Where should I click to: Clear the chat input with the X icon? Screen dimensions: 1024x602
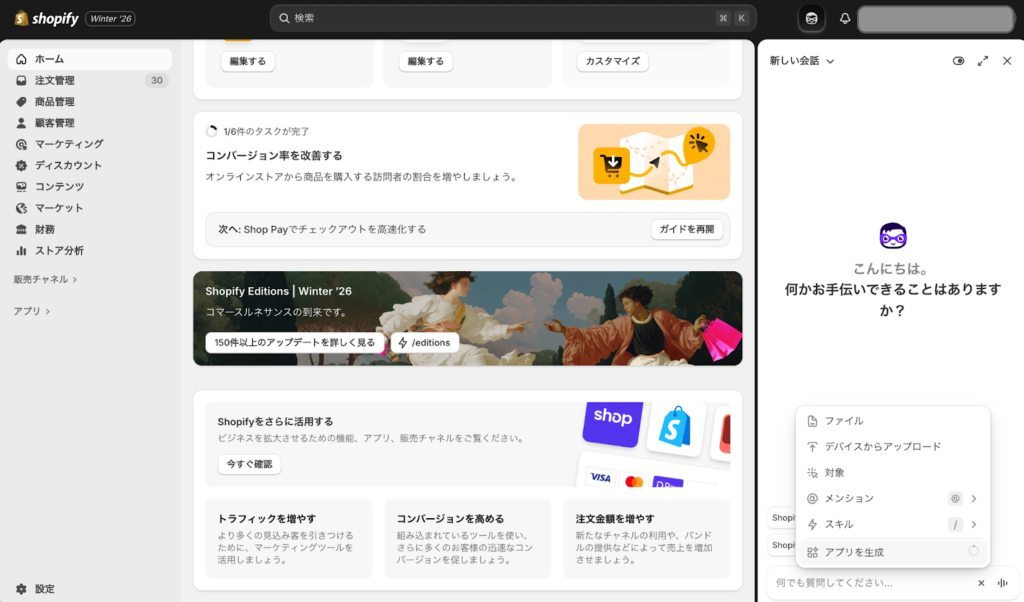tap(981, 583)
